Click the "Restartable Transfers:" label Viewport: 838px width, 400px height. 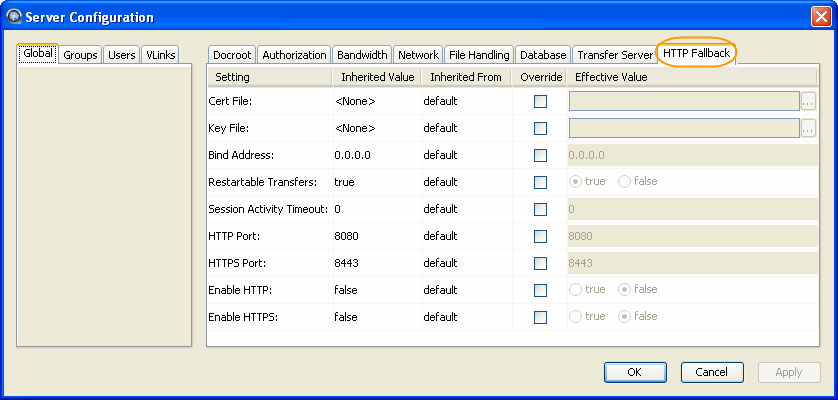coord(262,182)
